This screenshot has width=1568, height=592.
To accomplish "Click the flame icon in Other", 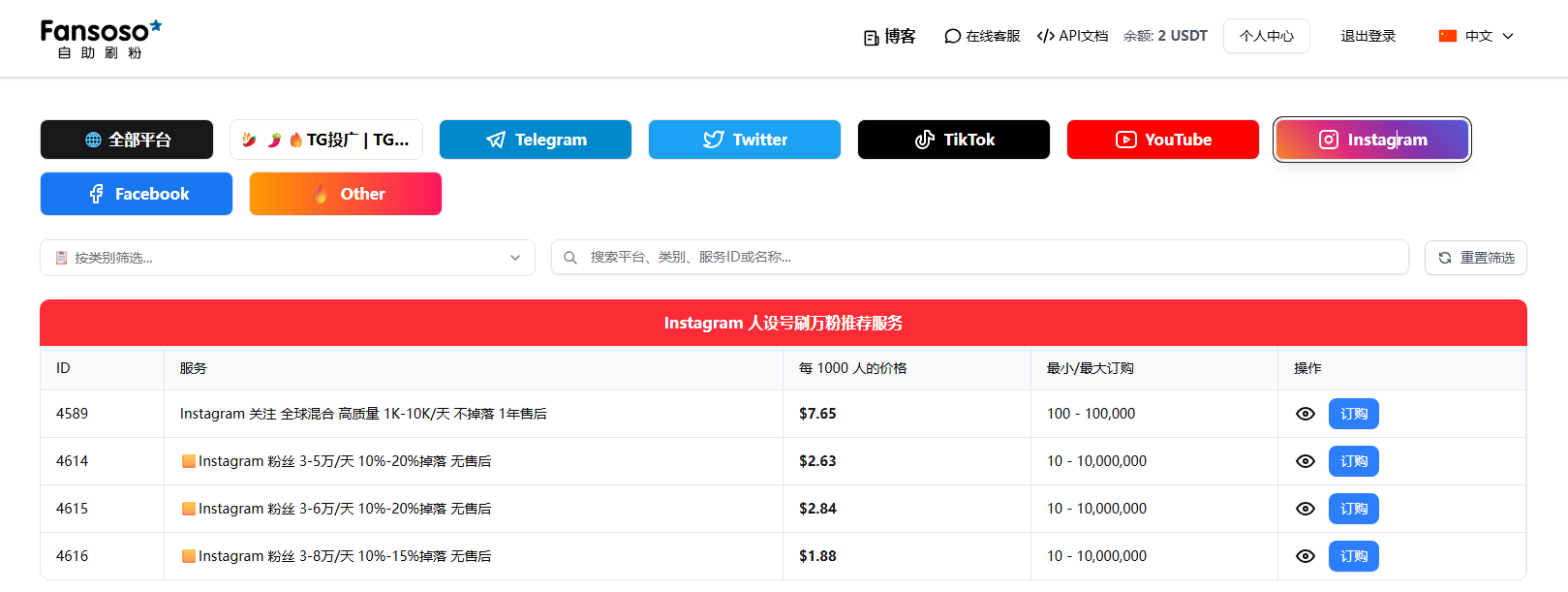I will click(x=321, y=194).
